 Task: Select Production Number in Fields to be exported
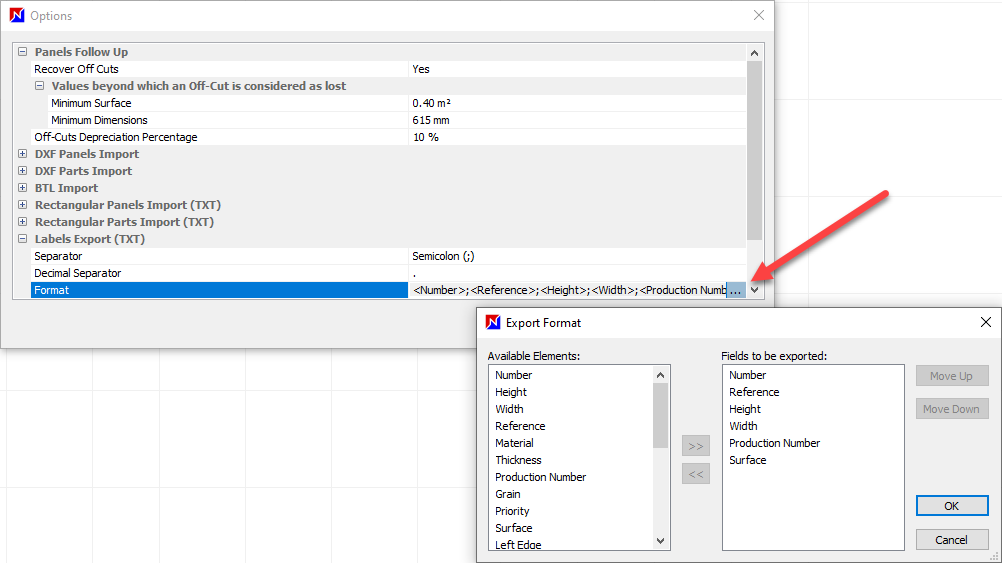[x=775, y=443]
